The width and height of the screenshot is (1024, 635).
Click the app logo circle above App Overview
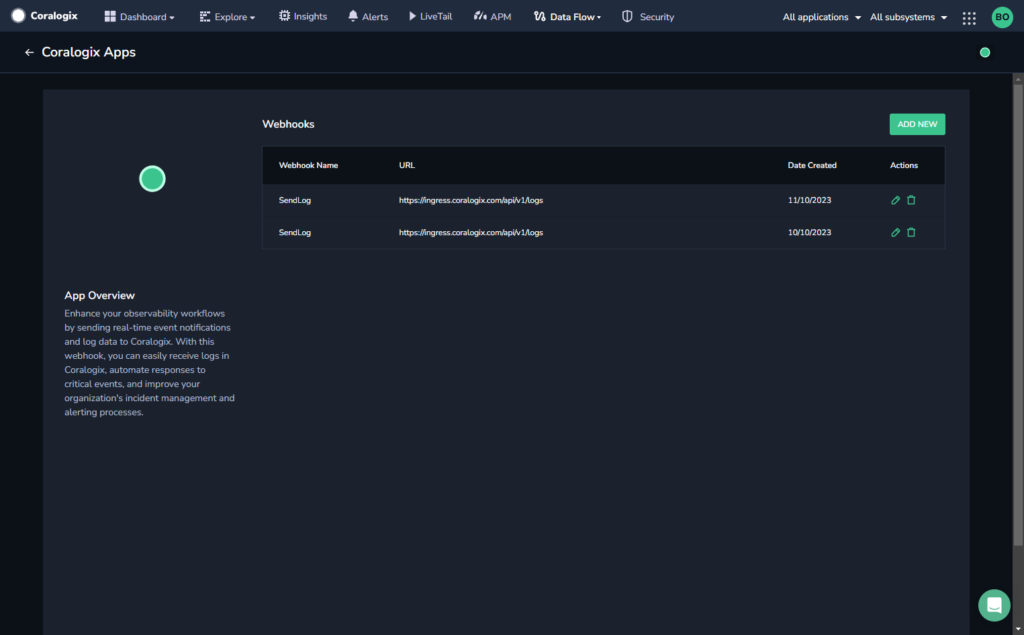[152, 178]
